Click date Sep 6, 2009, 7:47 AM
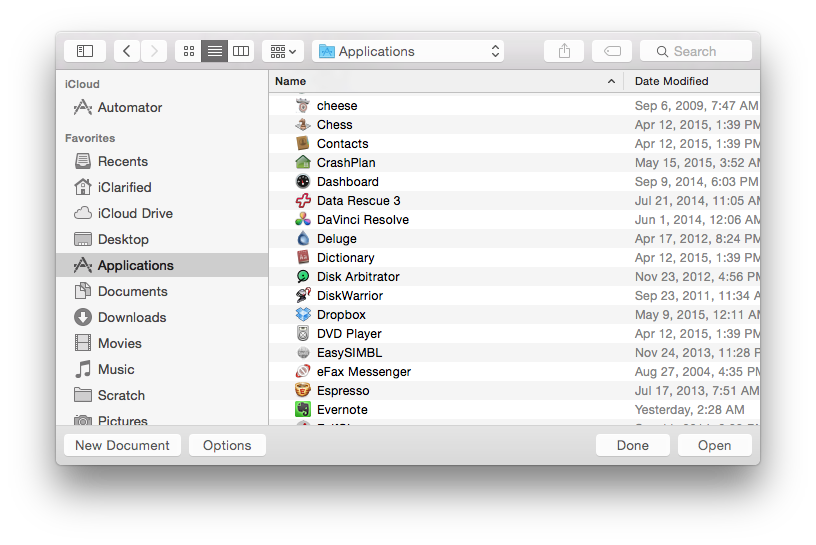 point(696,106)
